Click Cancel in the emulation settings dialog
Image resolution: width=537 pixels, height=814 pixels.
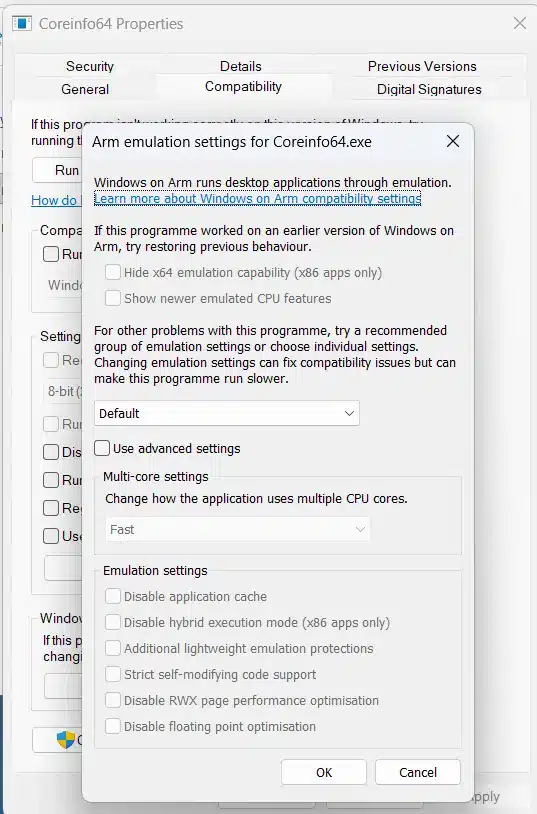coord(418,772)
